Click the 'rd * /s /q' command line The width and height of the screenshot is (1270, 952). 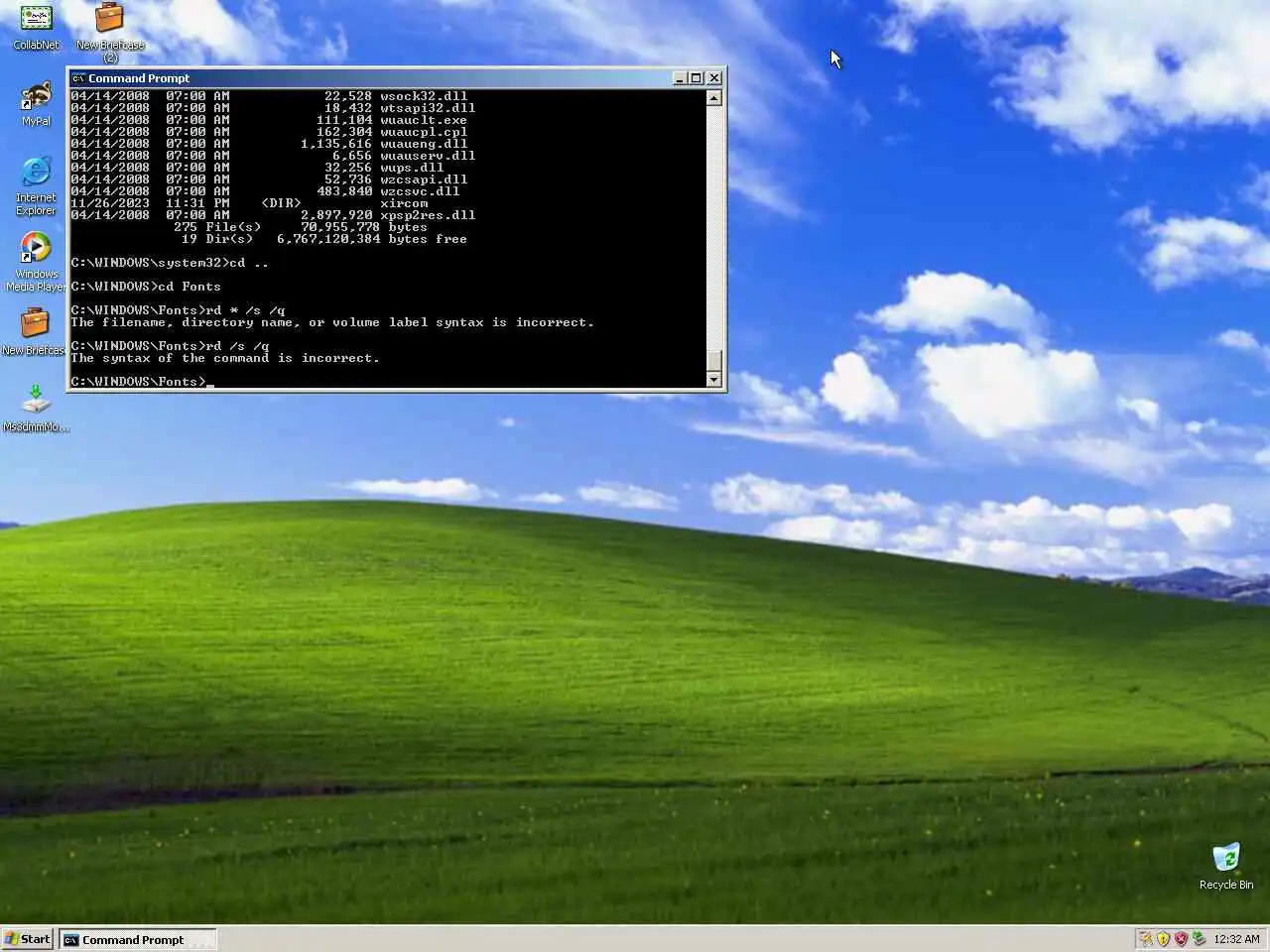178,310
